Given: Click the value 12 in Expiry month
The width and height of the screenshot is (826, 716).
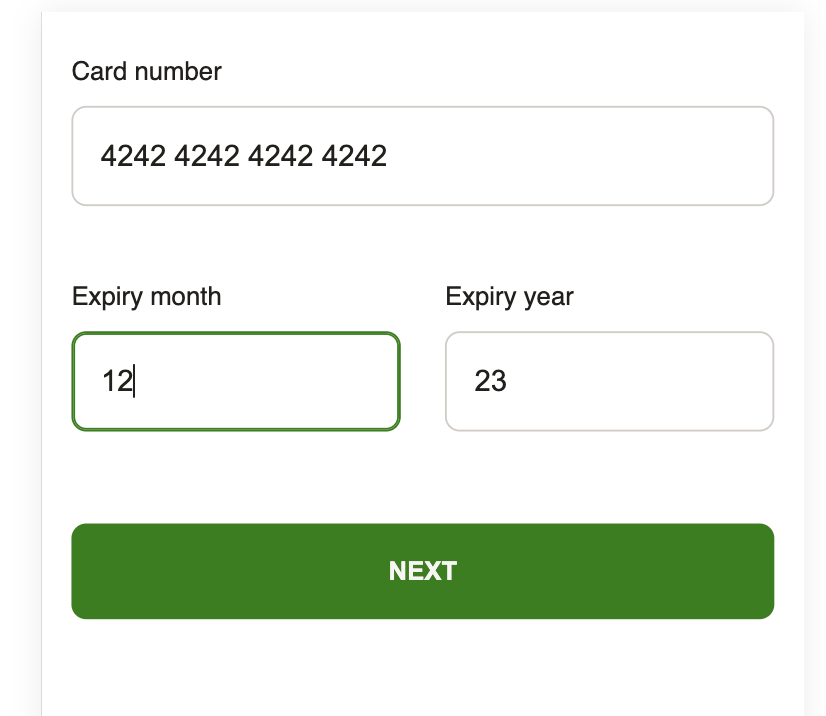Looking at the screenshot, I should pyautogui.click(x=117, y=381).
